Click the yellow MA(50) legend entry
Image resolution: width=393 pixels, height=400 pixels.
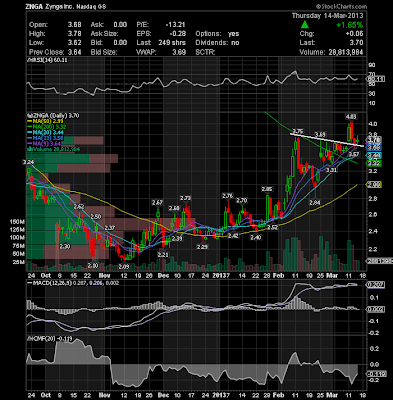tap(46, 121)
